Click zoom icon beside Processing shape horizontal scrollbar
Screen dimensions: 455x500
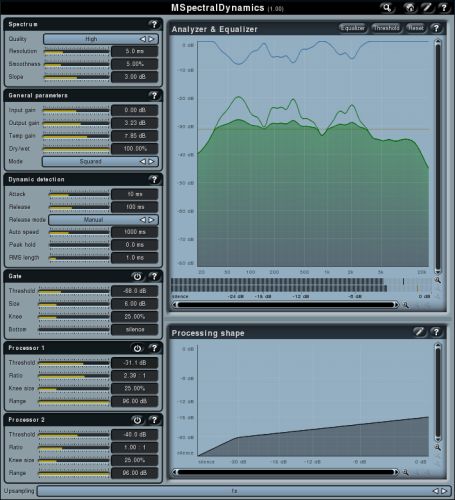(x=406, y=472)
